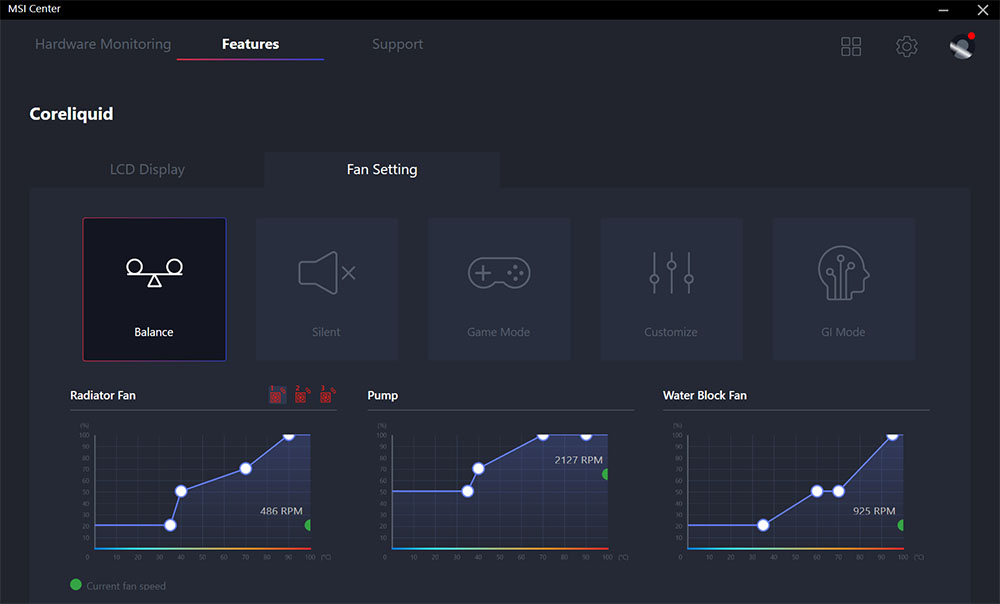The width and height of the screenshot is (1000, 604).
Task: Click Pump curve 100% point near 70°C
Action: pyautogui.click(x=543, y=435)
